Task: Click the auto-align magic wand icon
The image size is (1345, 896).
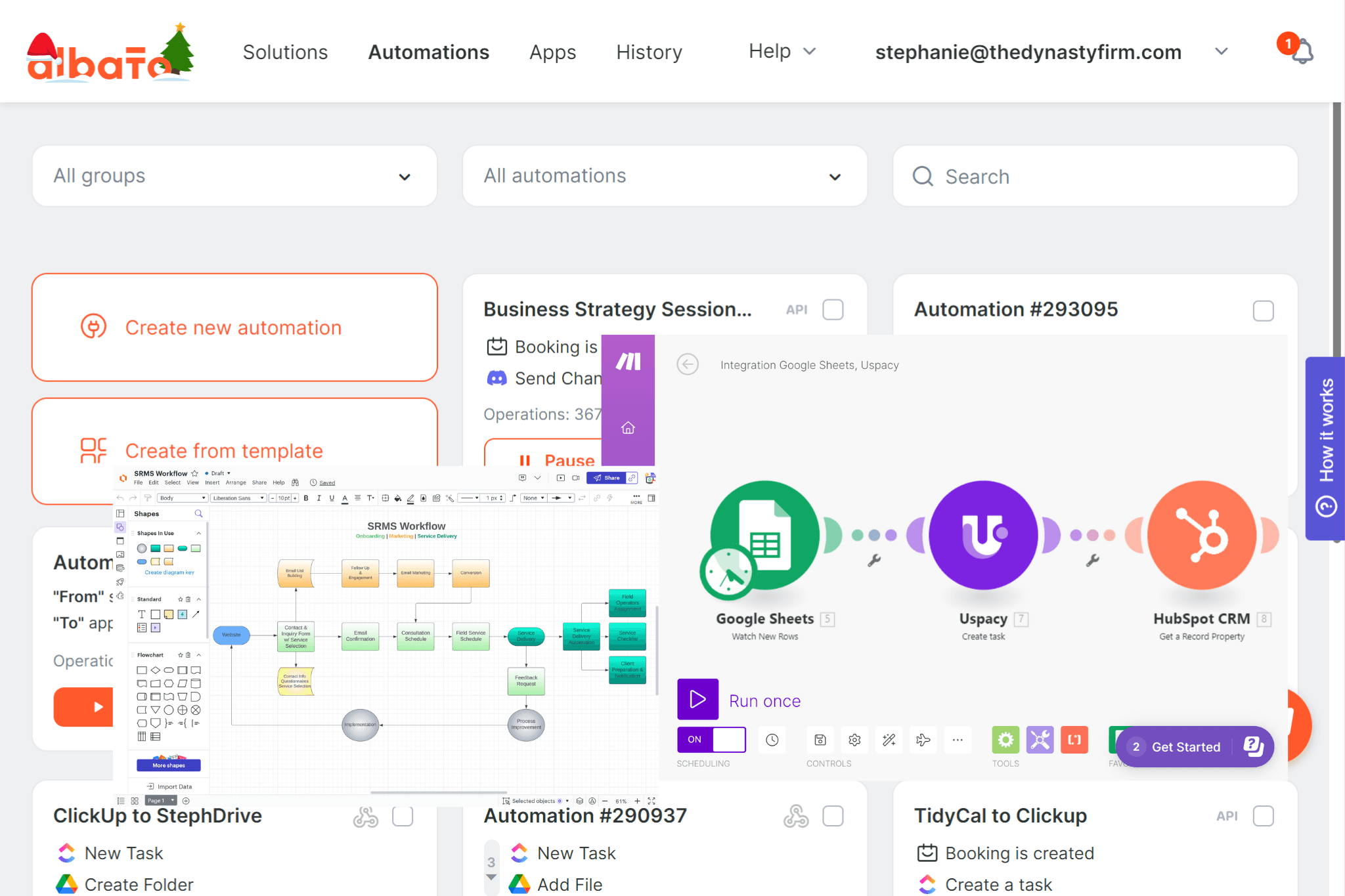Action: click(x=889, y=740)
